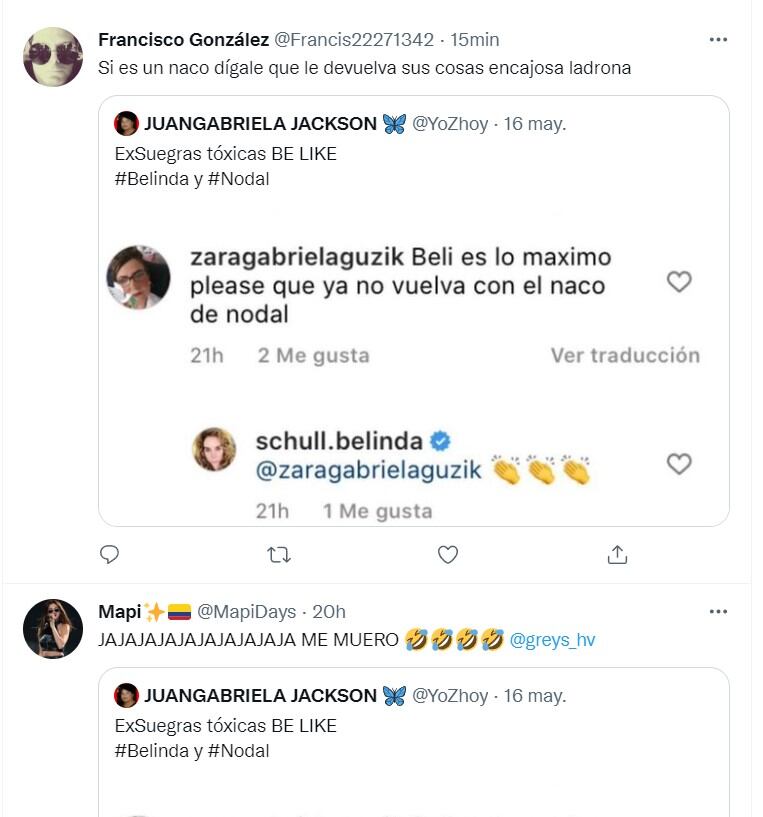
Task: Click schull.belinda's avatar in screenshot
Action: click(214, 450)
